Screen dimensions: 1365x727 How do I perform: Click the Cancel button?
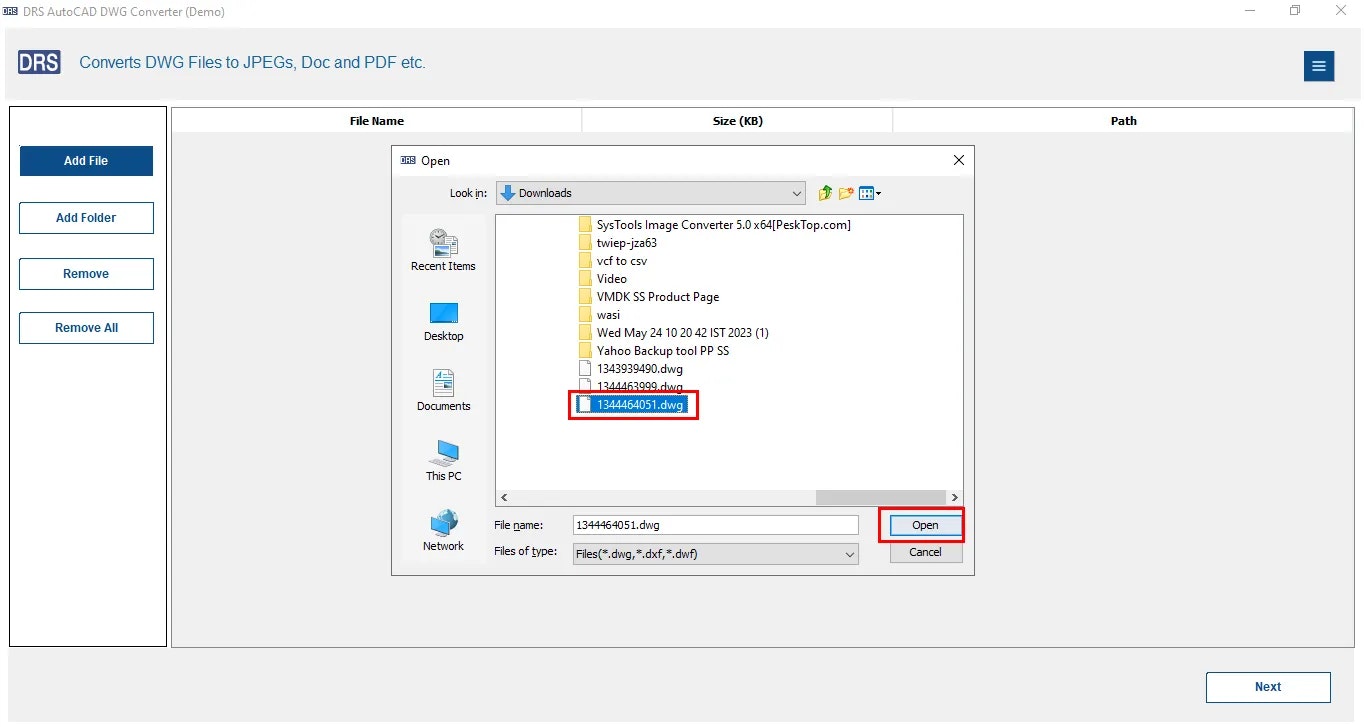point(924,551)
